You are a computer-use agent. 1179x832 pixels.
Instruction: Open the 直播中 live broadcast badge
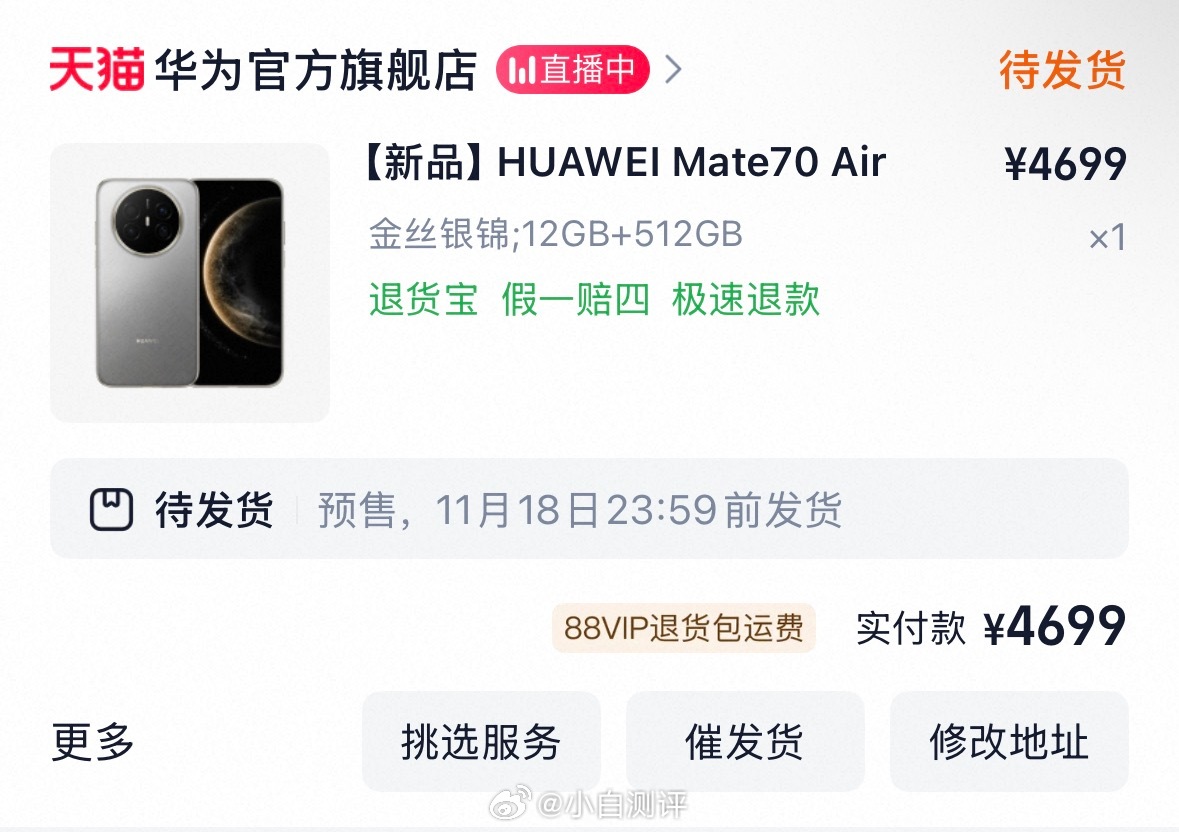(572, 70)
